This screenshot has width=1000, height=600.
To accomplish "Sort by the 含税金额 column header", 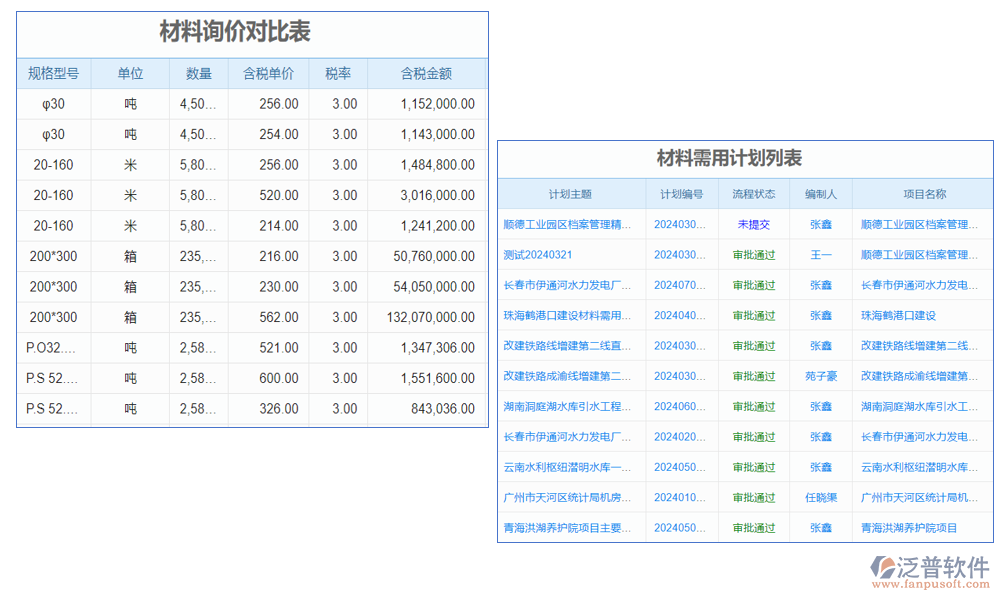I will point(426,74).
